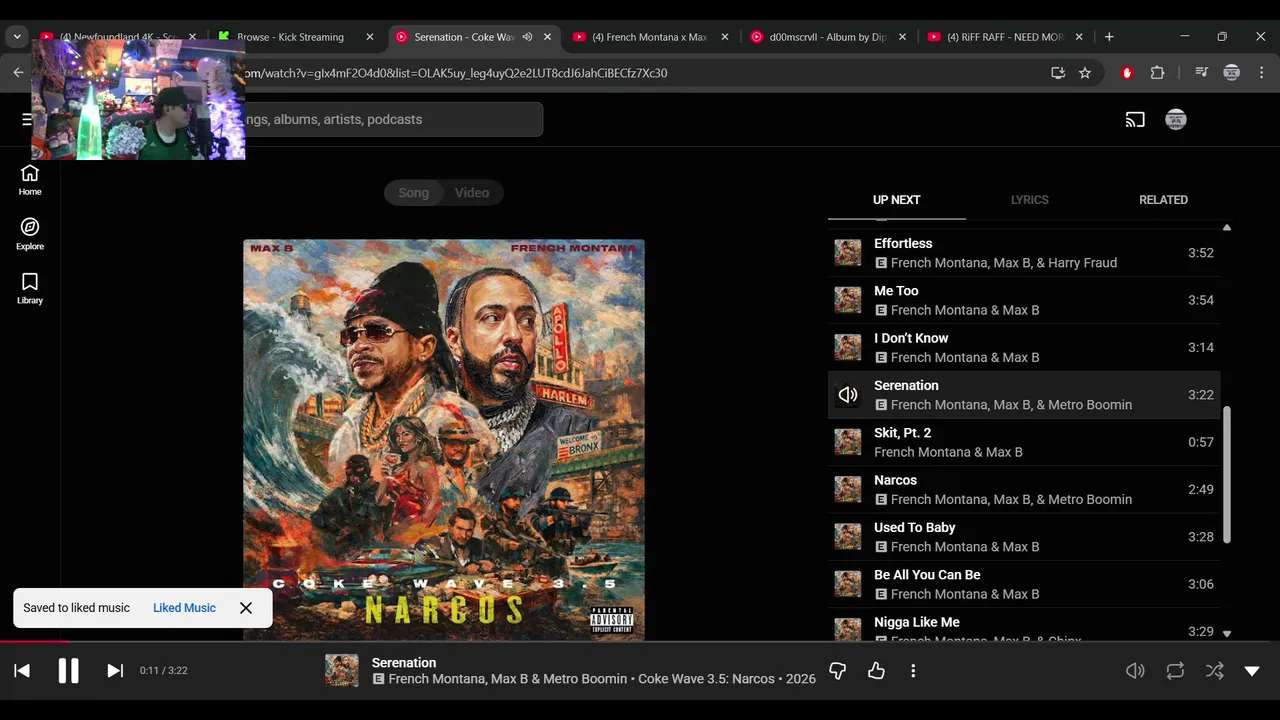This screenshot has width=1280, height=720.
Task: Click the red extension icon in toolbar
Action: pyautogui.click(x=1127, y=73)
